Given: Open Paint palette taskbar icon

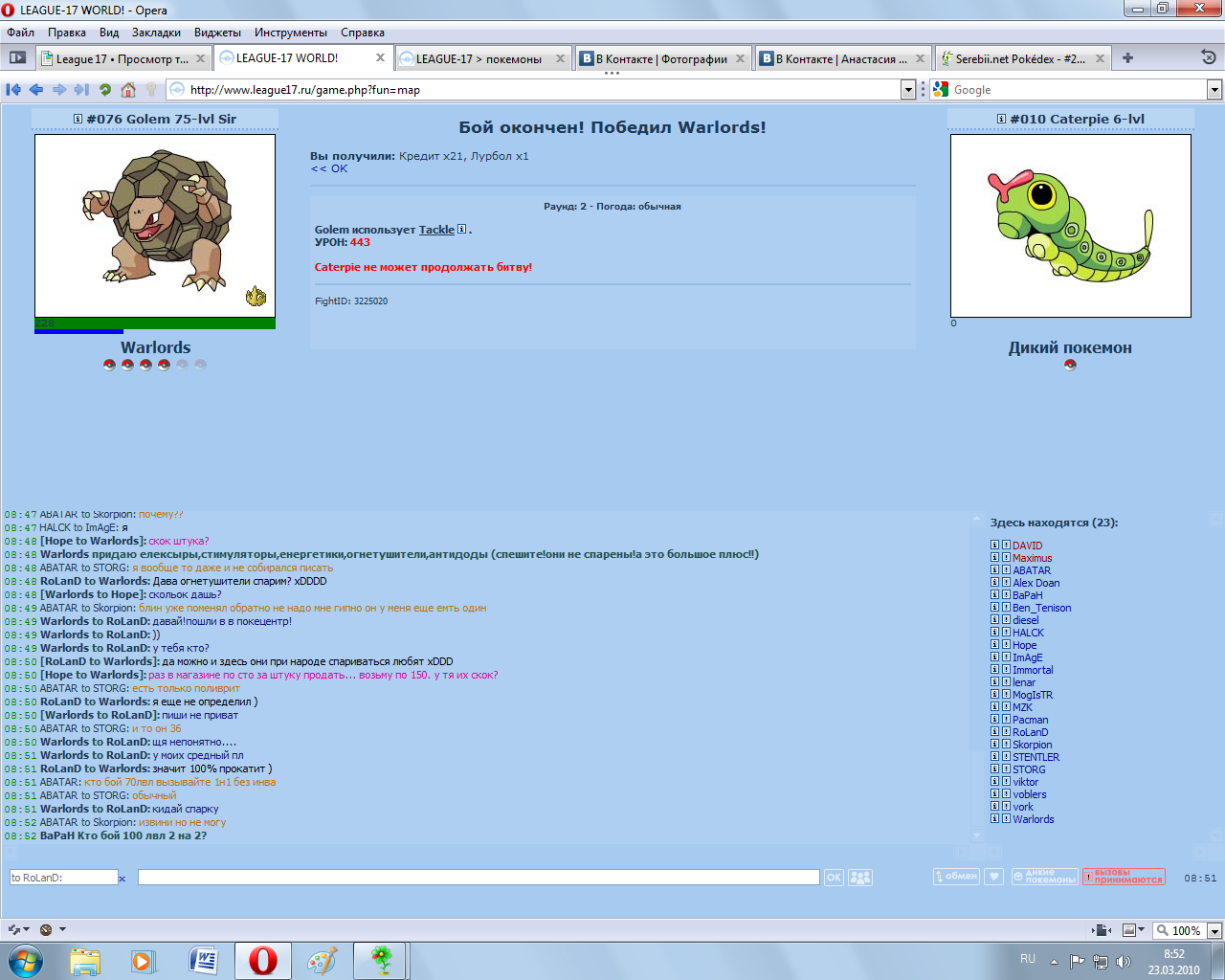Looking at the screenshot, I should click(322, 961).
